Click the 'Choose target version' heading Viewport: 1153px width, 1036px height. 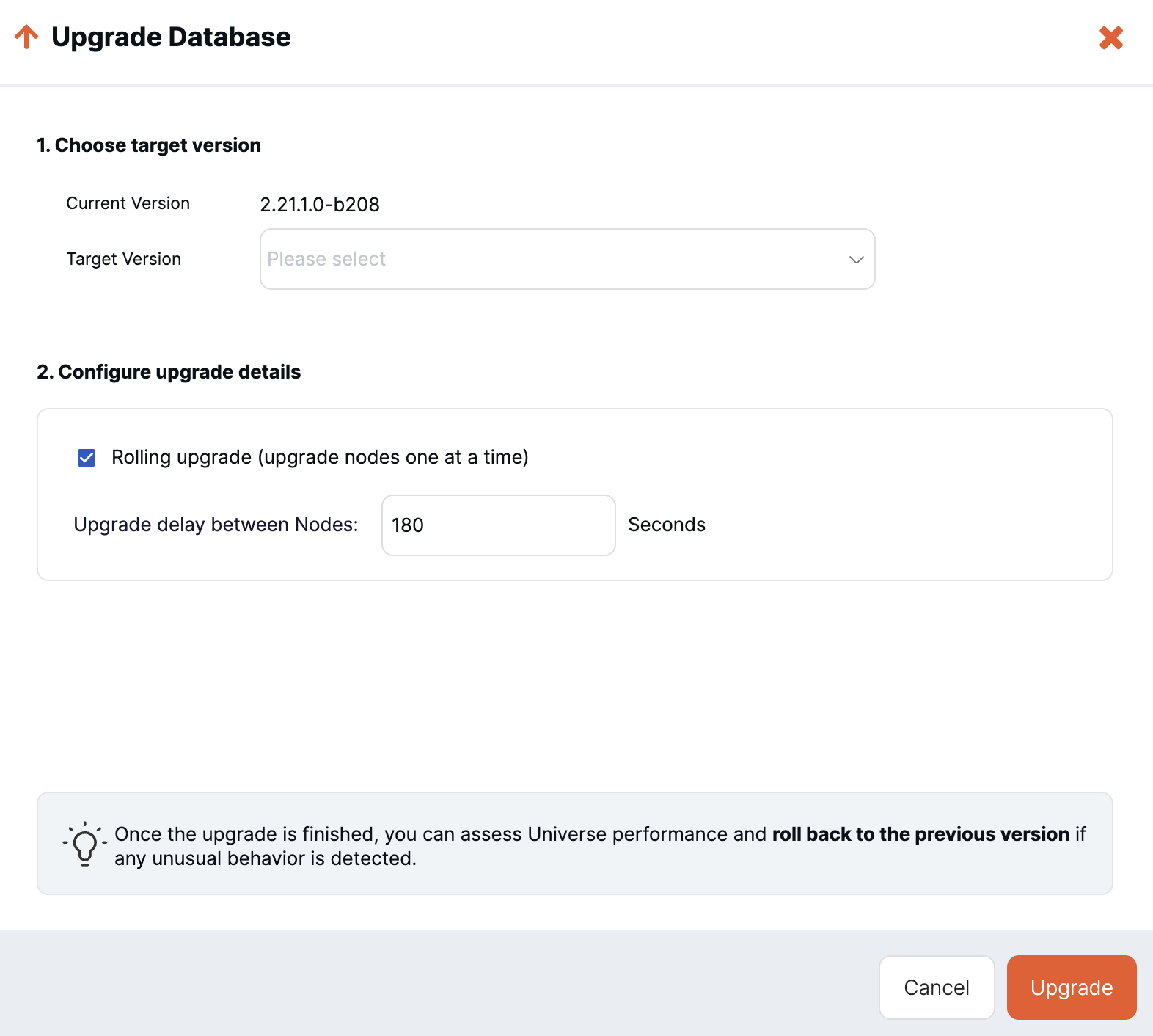click(149, 145)
